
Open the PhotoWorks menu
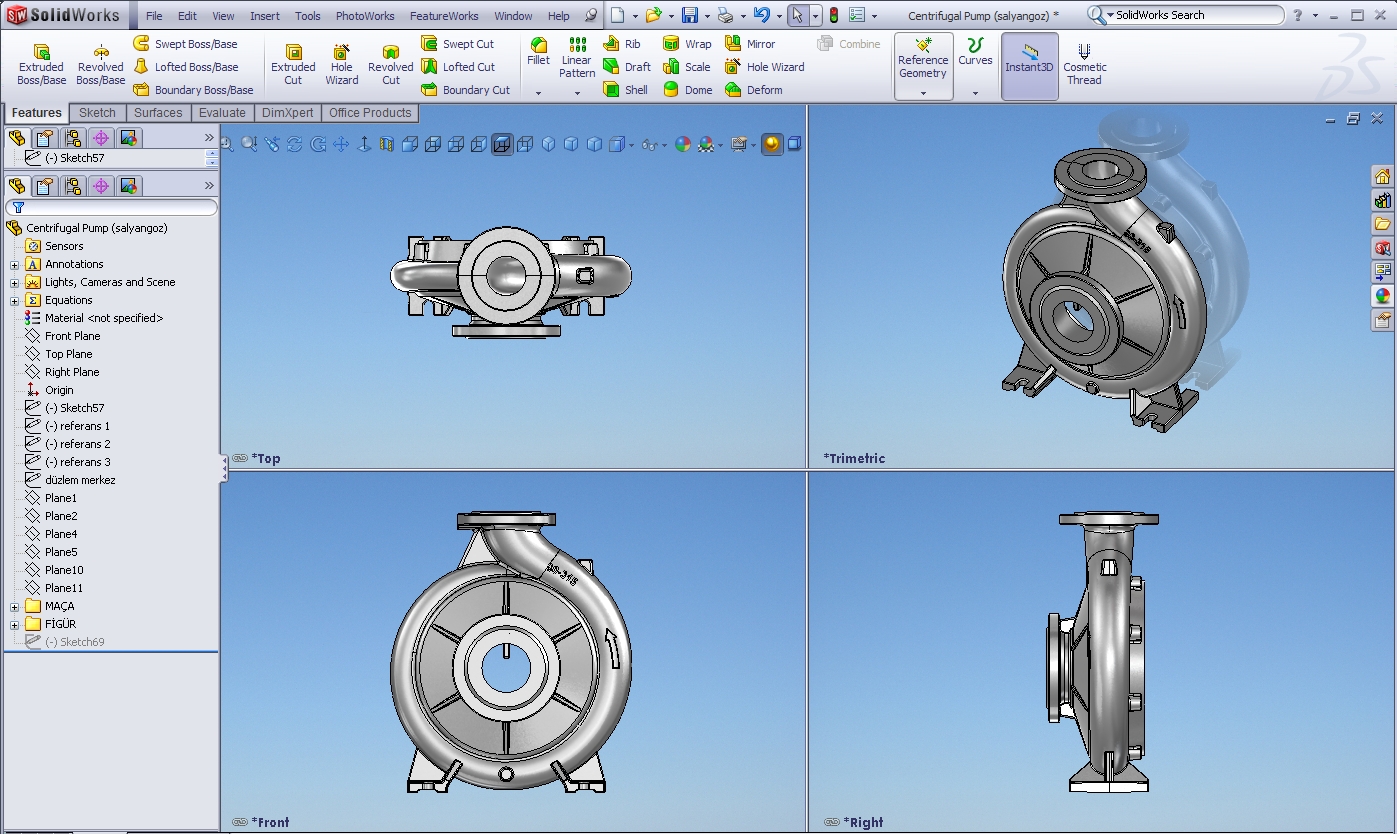pos(365,16)
